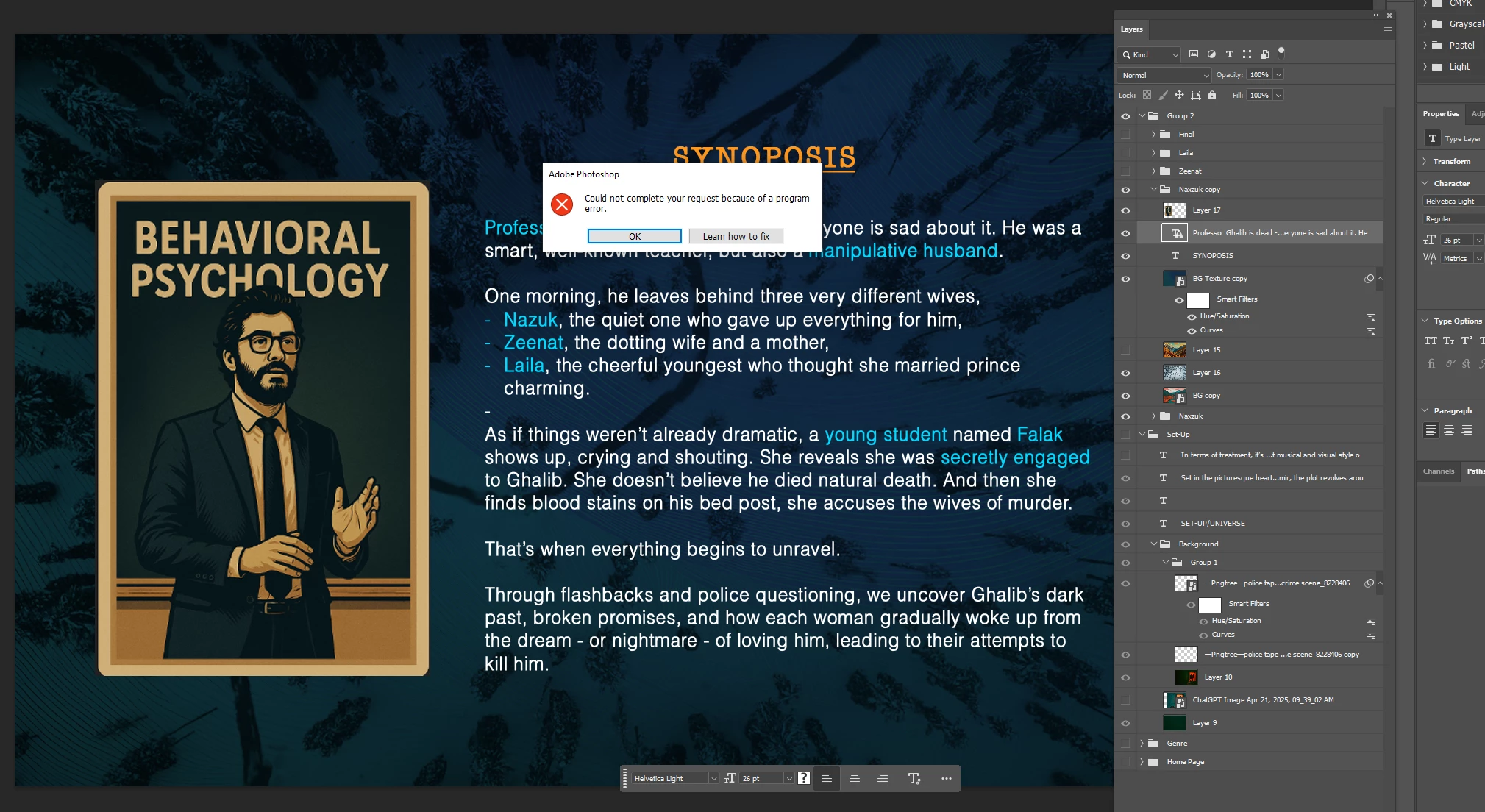The image size is (1485, 812).
Task: Click Learn how to fix button
Action: point(736,236)
